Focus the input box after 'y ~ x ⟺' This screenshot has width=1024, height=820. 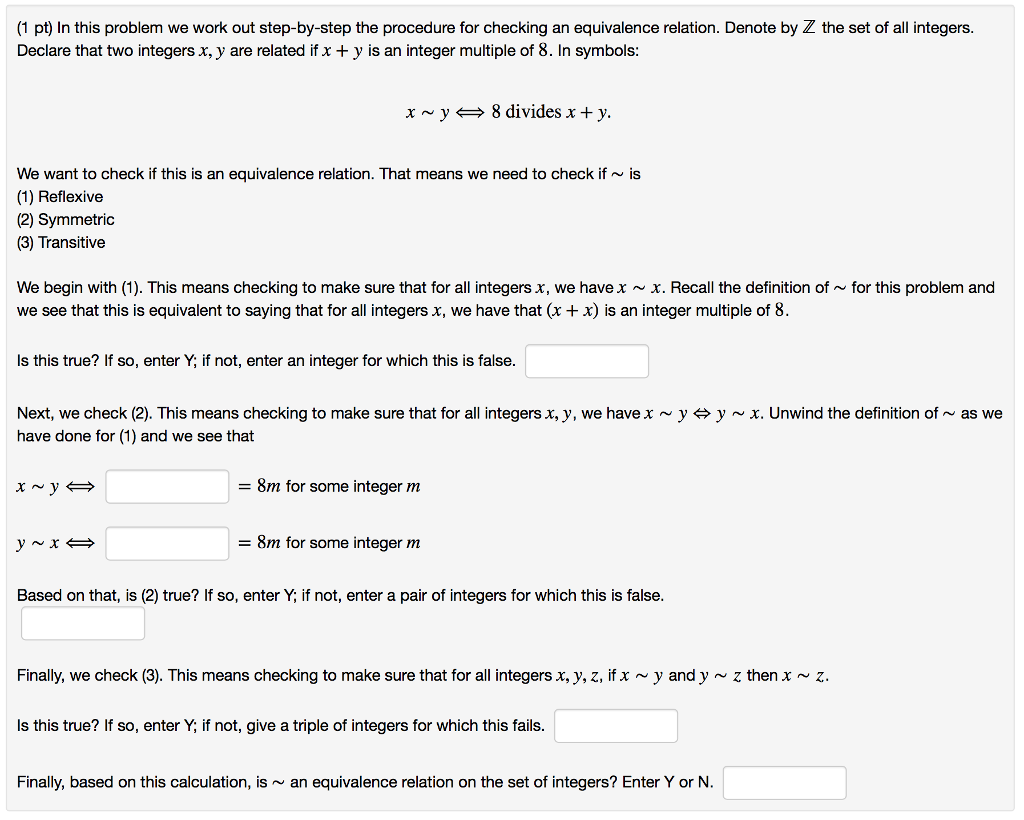(x=168, y=543)
